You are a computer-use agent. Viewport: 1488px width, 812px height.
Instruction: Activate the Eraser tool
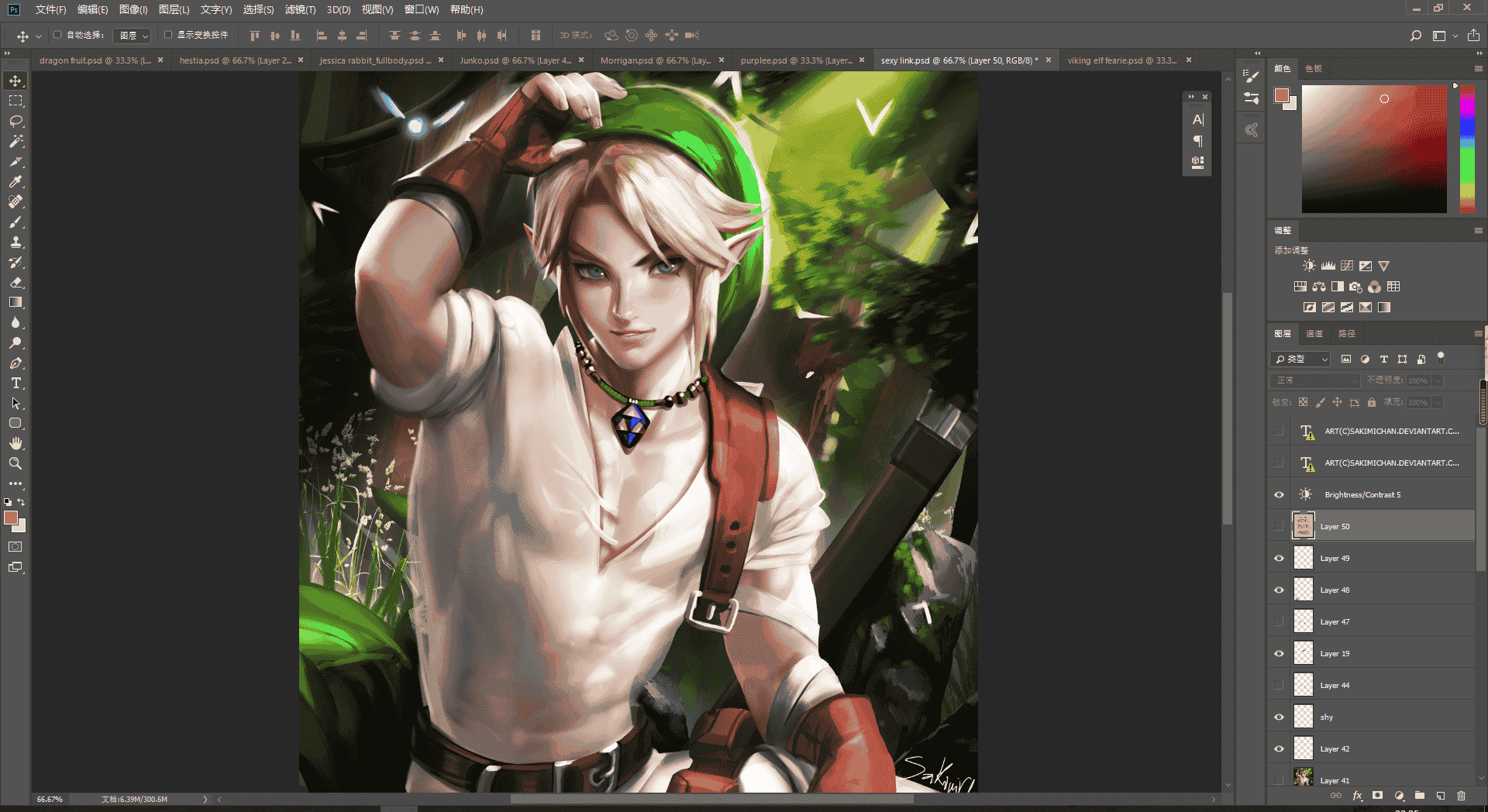(x=15, y=283)
